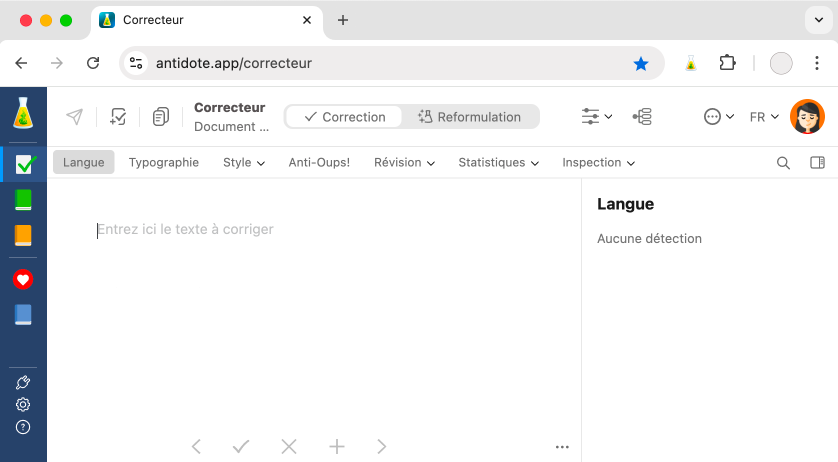
Task: Click the accept checkmark button at bottom
Action: tap(241, 447)
